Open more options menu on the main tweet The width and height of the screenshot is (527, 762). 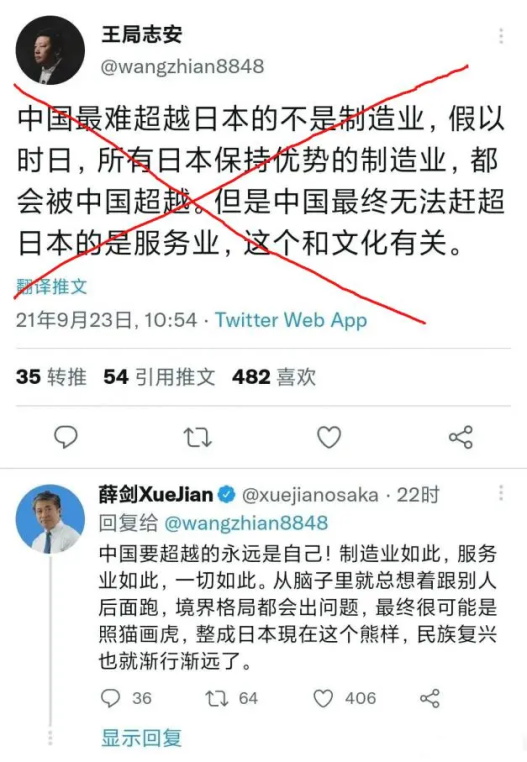[501, 36]
